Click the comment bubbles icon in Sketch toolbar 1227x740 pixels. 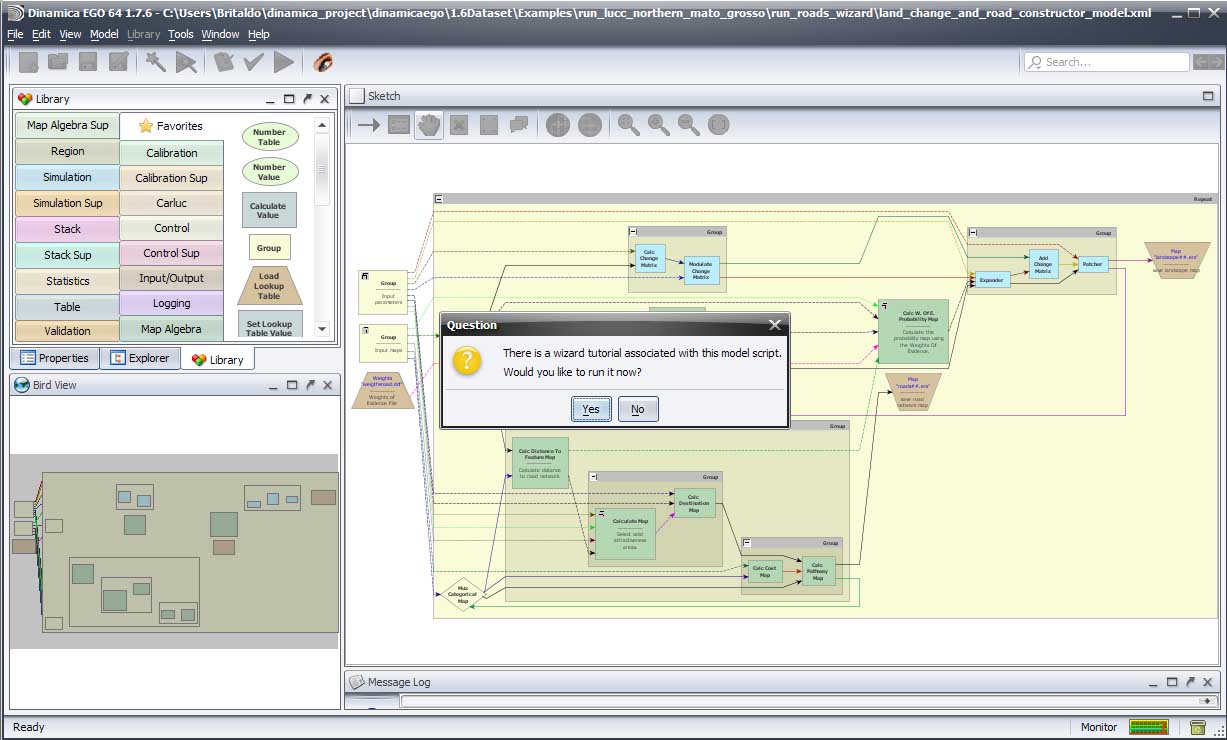pos(519,125)
